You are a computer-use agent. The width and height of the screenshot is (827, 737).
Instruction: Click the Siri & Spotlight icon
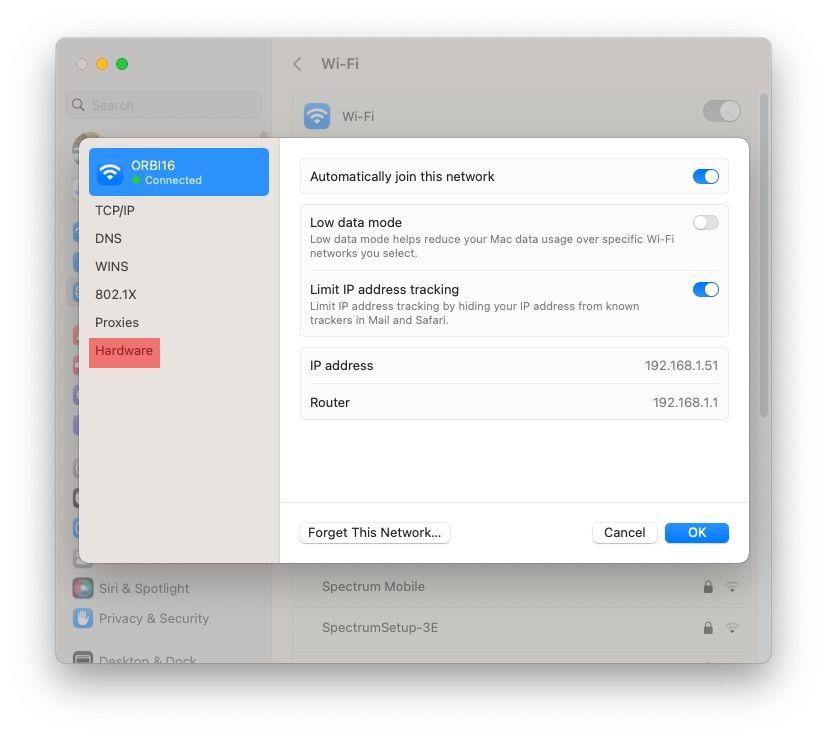point(83,588)
